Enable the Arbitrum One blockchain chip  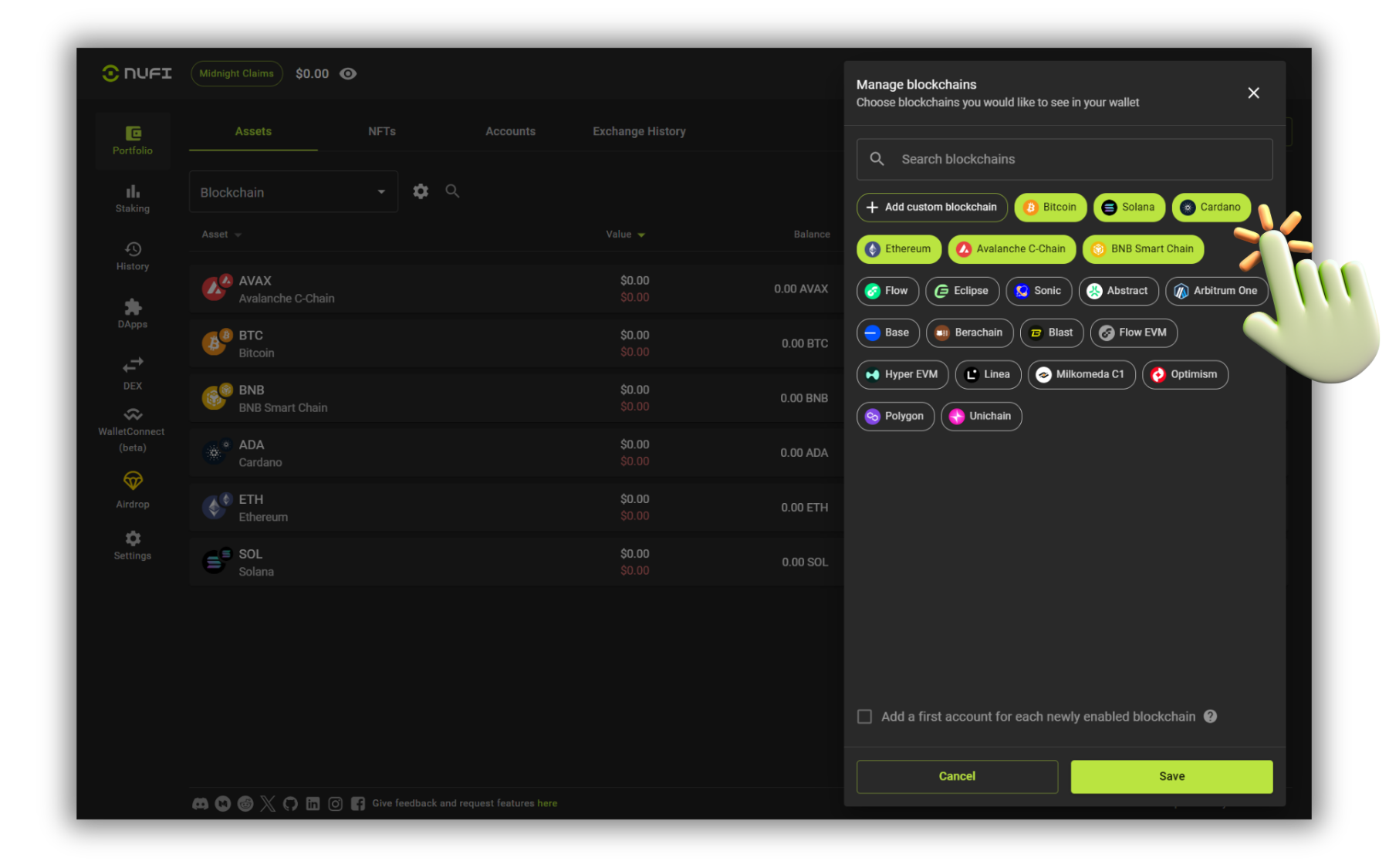click(1216, 291)
